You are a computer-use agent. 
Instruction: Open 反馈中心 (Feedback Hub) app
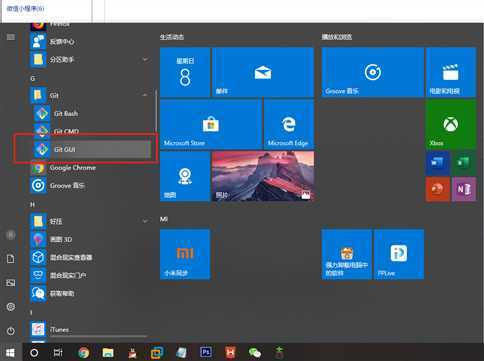[90, 42]
